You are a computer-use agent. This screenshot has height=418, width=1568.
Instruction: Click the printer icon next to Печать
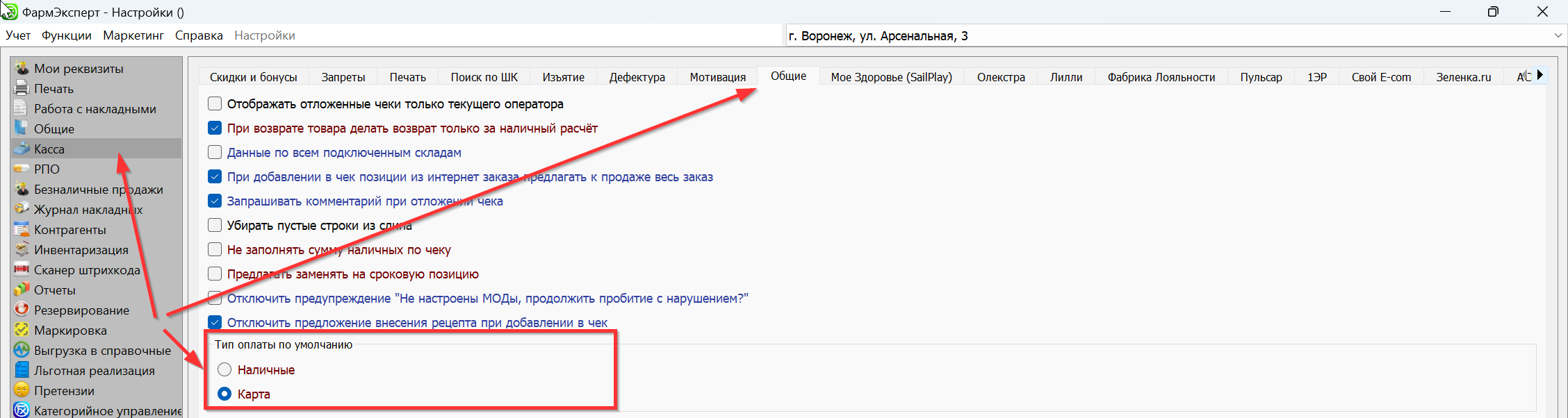pos(22,88)
